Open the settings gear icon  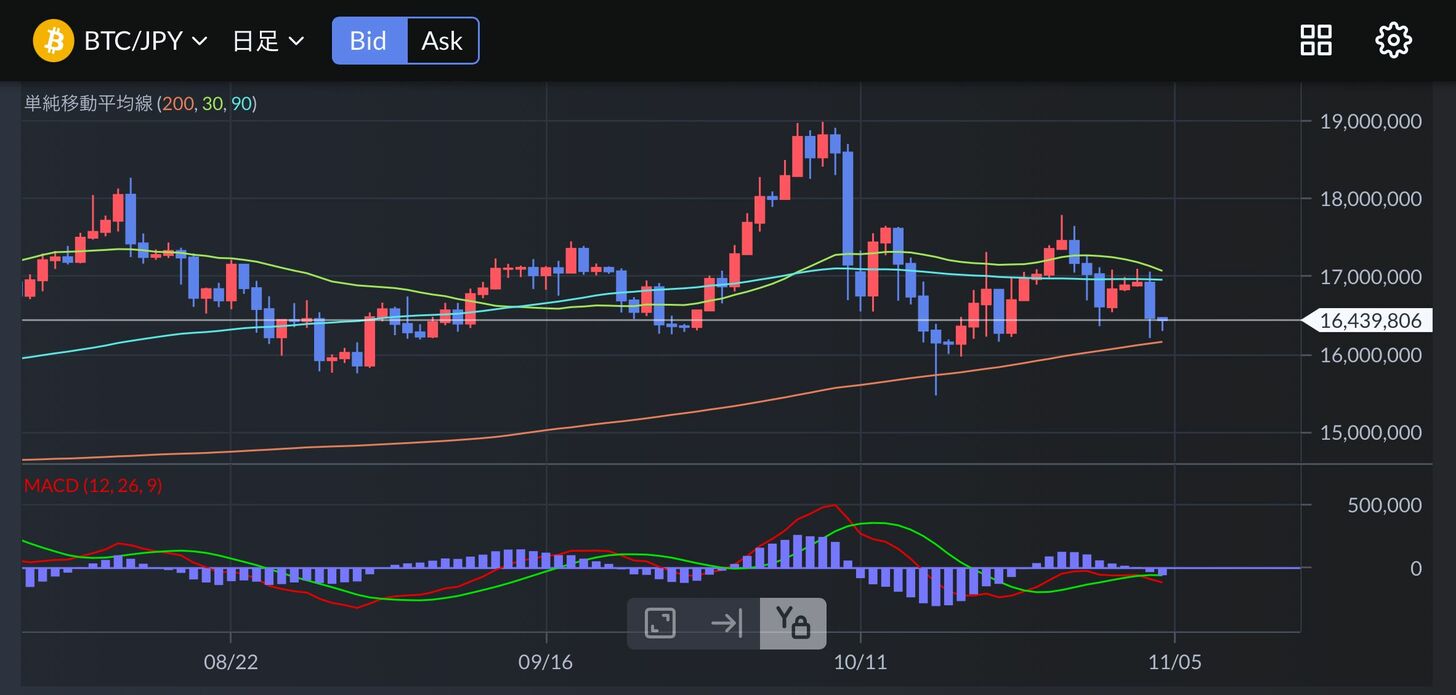coord(1393,41)
